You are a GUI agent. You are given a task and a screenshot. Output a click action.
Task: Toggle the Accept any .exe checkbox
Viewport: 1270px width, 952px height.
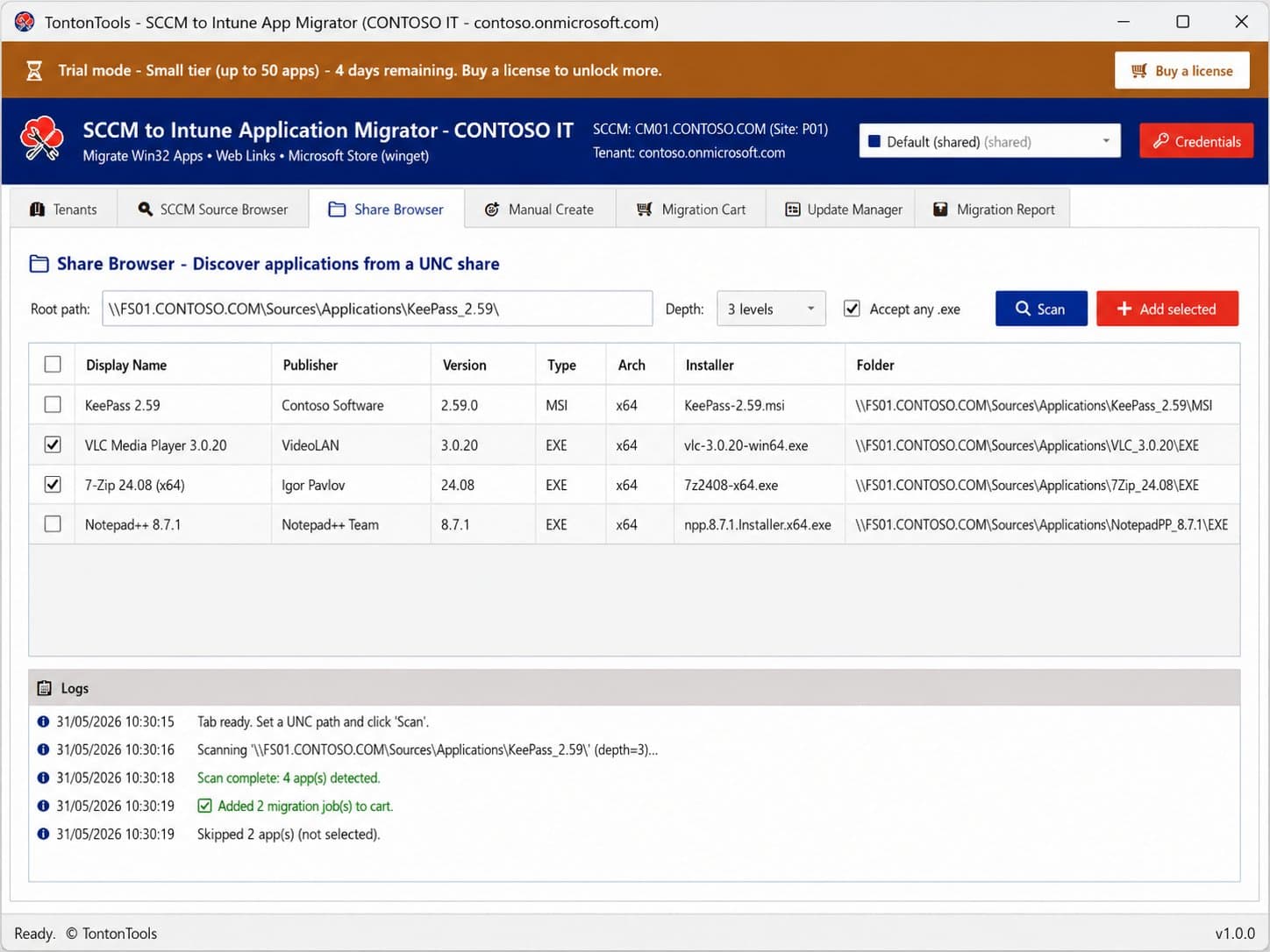coord(852,309)
